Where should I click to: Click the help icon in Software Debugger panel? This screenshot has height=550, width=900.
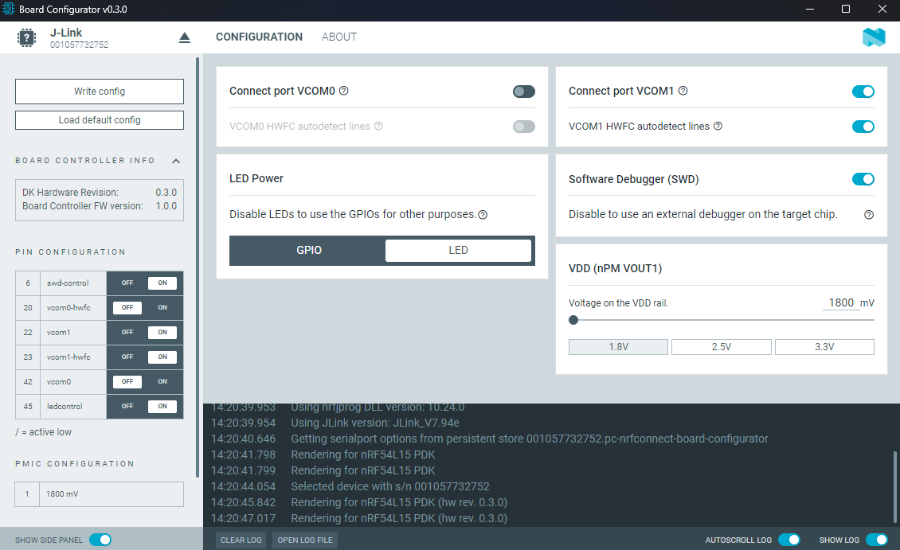pyautogui.click(x=868, y=214)
